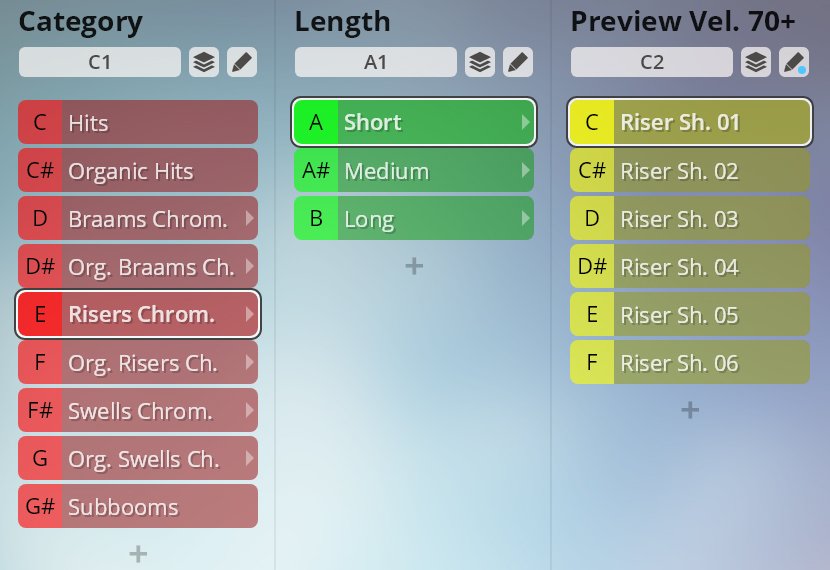Viewport: 830px width, 570px height.
Task: Click the pencil edit icon in Category column
Action: pos(242,62)
